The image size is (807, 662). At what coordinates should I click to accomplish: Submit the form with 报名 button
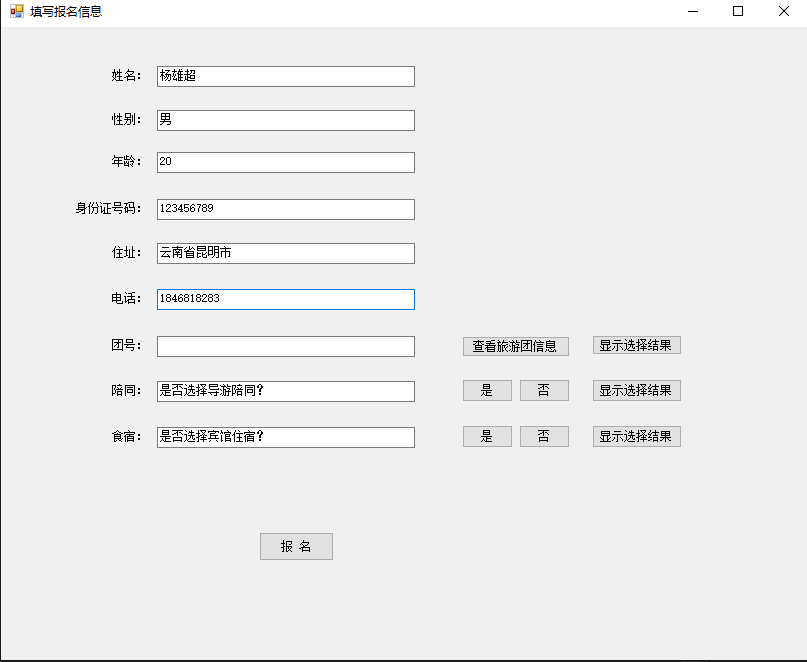click(x=296, y=547)
